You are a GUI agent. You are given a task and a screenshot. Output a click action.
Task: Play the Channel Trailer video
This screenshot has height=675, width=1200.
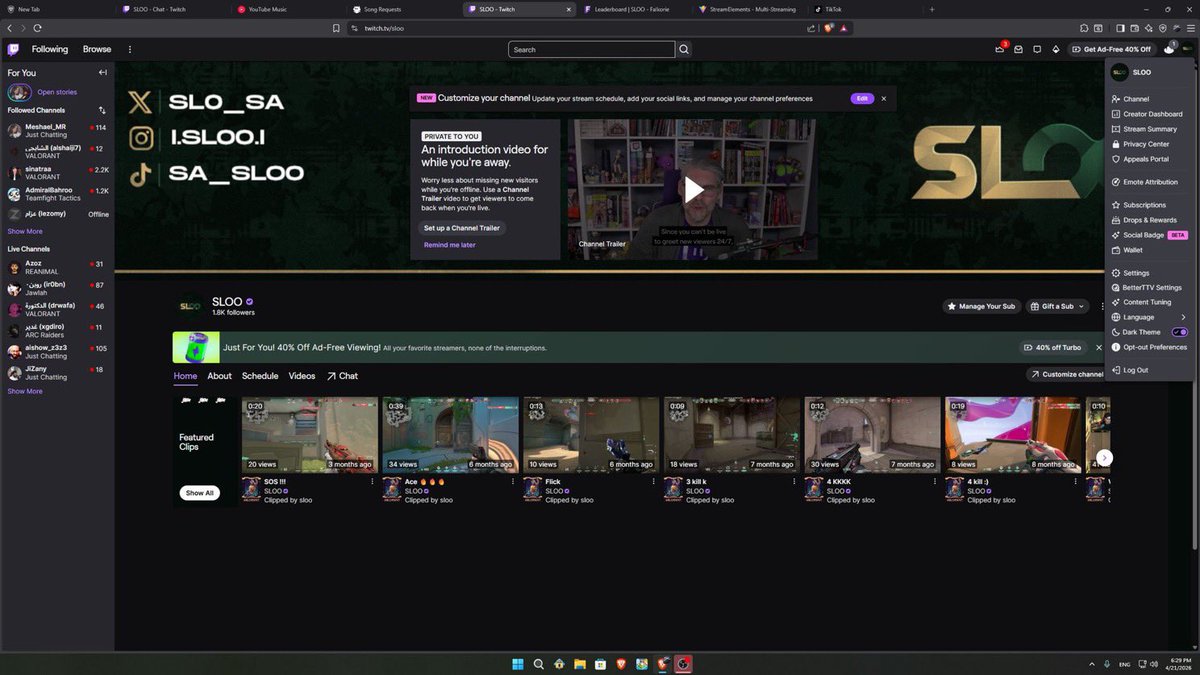pos(693,188)
